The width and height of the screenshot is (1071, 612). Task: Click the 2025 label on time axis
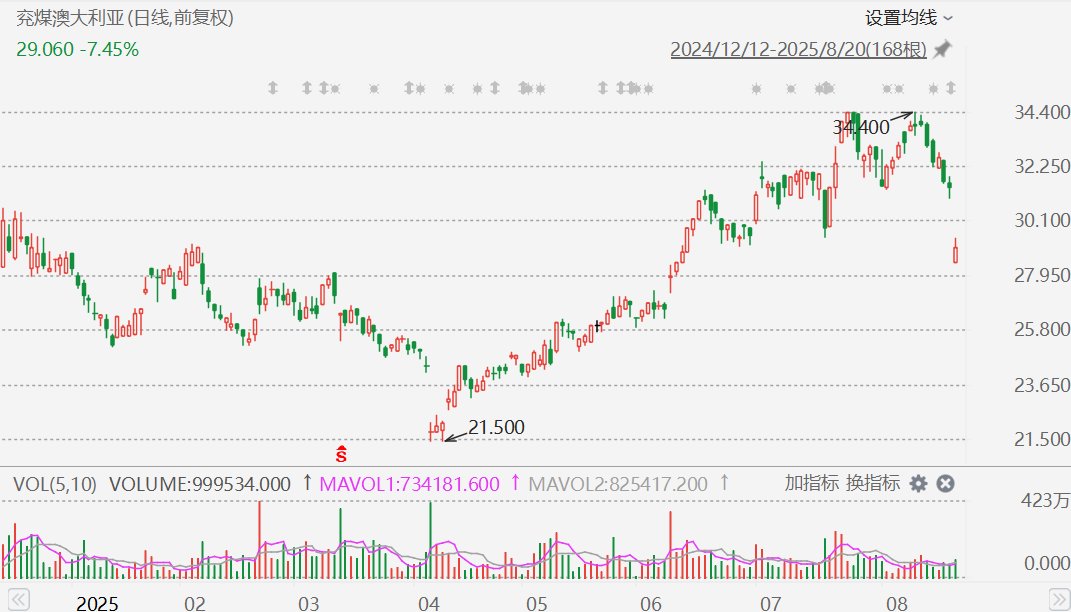pos(98,603)
